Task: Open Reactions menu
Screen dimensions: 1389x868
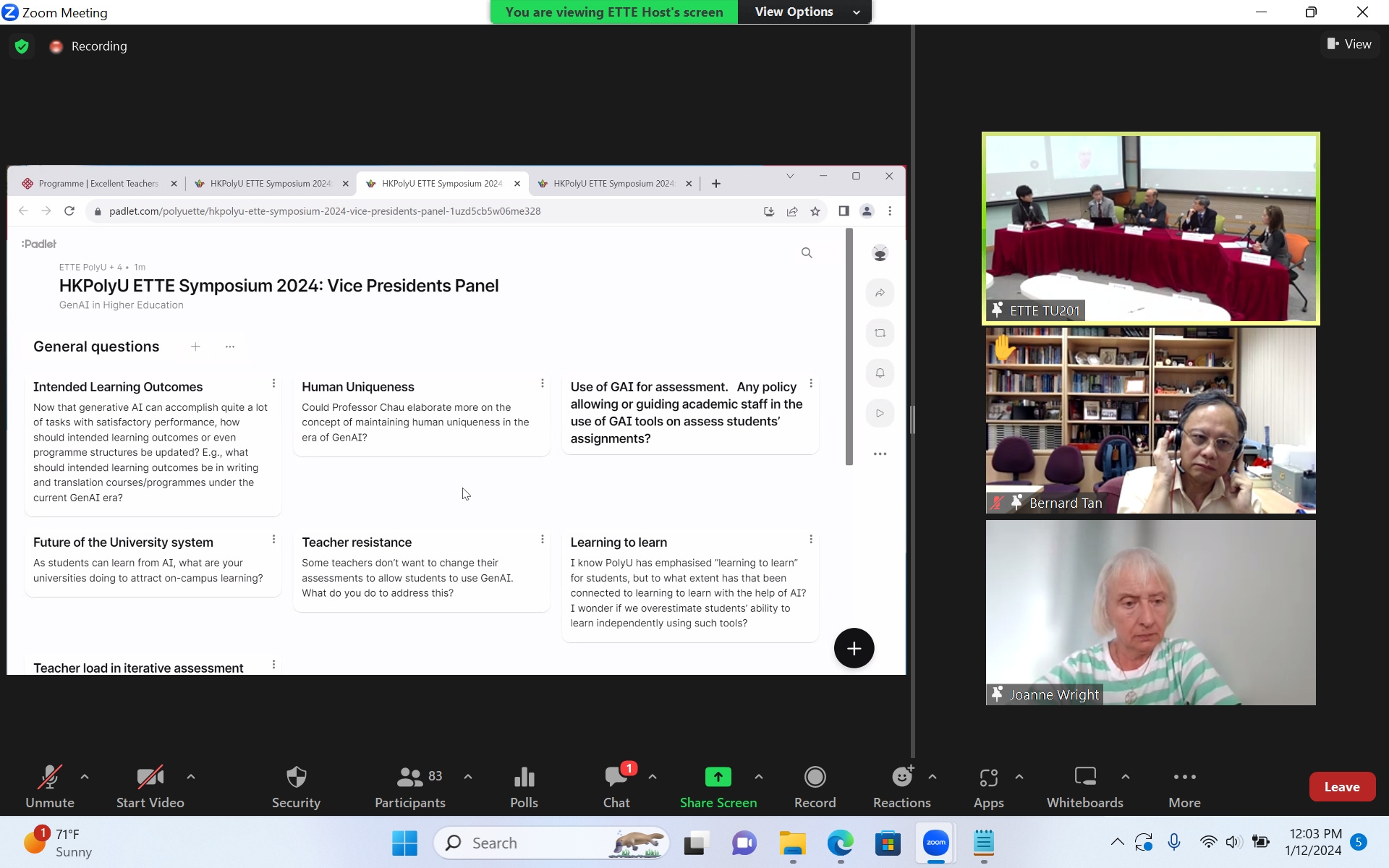Action: pyautogui.click(x=901, y=786)
